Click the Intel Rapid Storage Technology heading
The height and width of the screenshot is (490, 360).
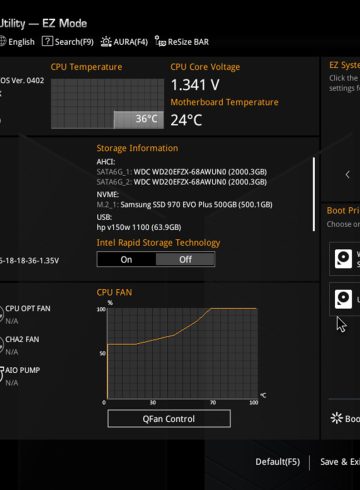pos(158,243)
